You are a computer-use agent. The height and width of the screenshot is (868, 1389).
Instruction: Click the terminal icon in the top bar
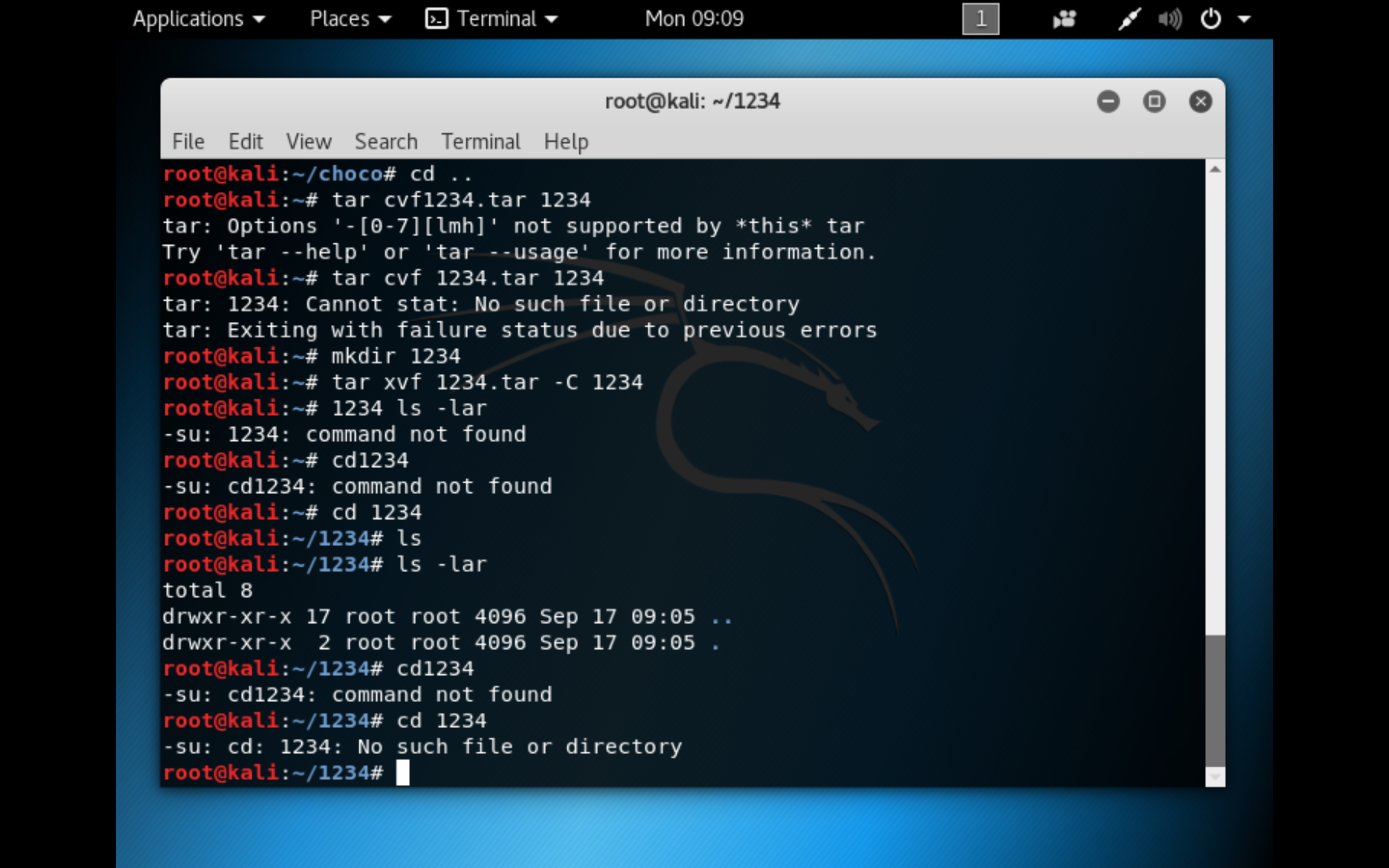(437, 19)
